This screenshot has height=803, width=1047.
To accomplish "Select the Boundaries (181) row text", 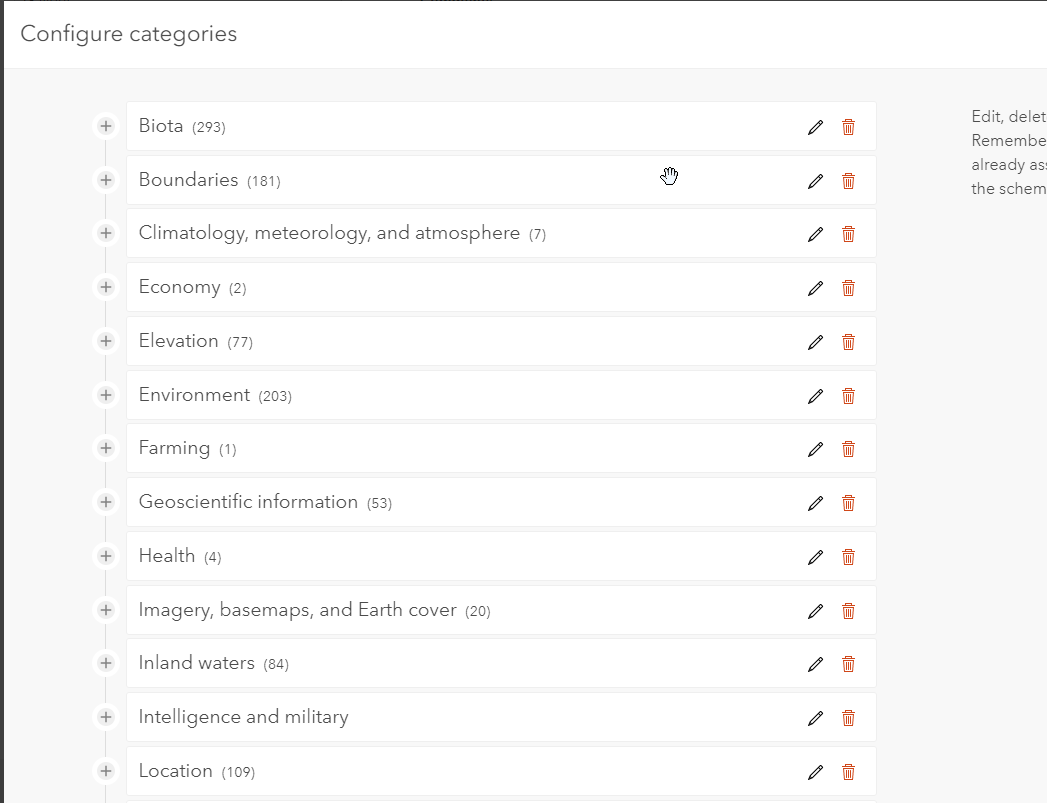I will click(210, 180).
